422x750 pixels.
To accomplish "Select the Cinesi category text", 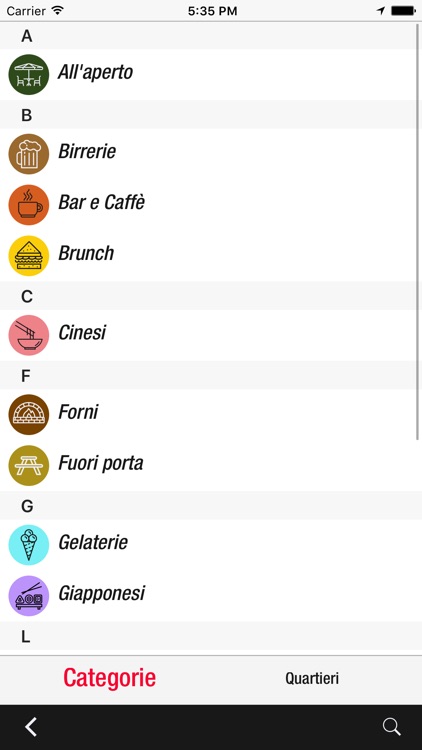I will (82, 332).
